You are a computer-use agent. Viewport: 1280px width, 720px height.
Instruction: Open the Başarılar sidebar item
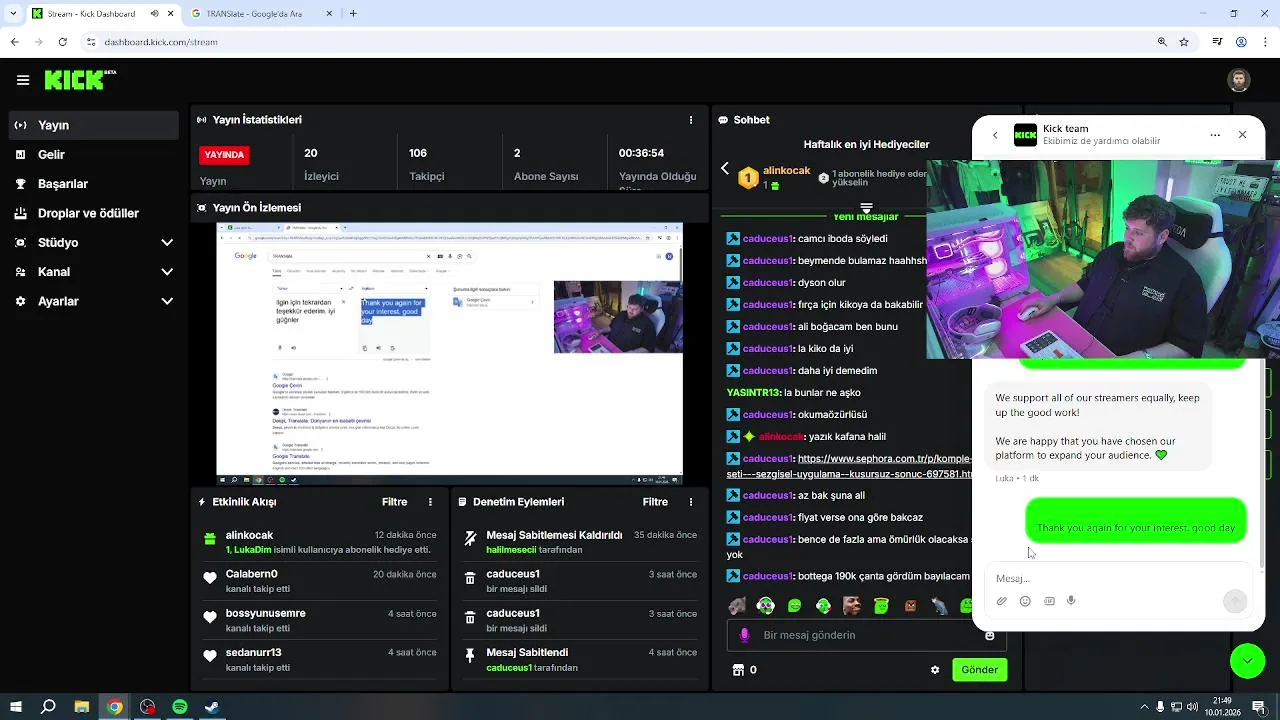95,184
